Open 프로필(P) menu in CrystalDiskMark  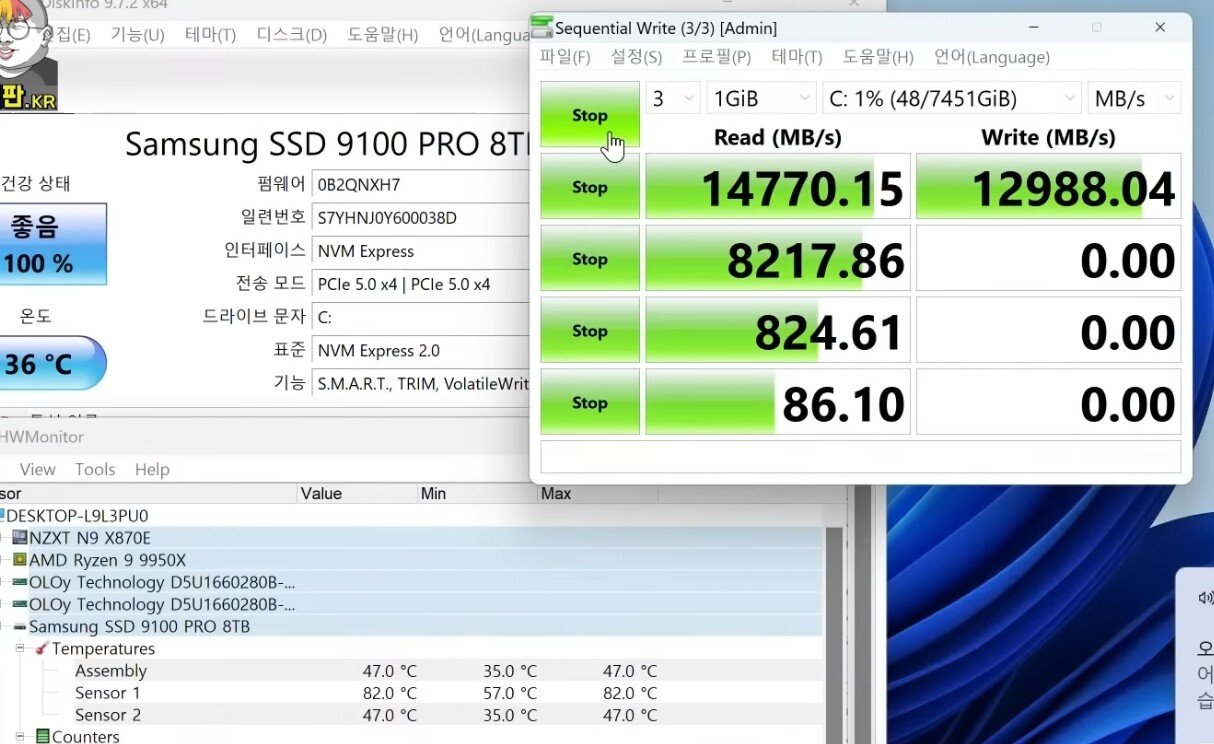(x=716, y=57)
